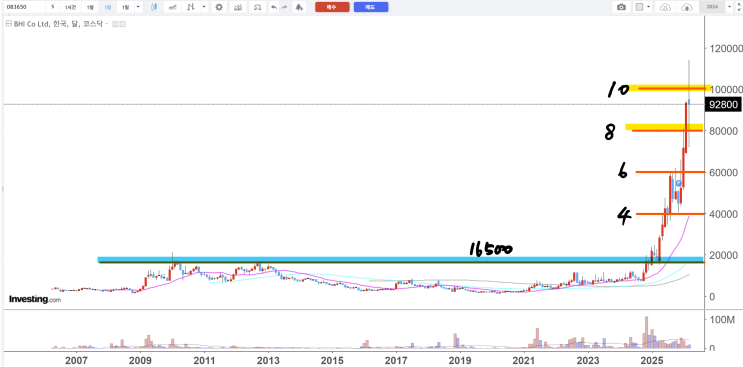
Task: Load chart layout with cloud download icon
Action: coord(665,7)
